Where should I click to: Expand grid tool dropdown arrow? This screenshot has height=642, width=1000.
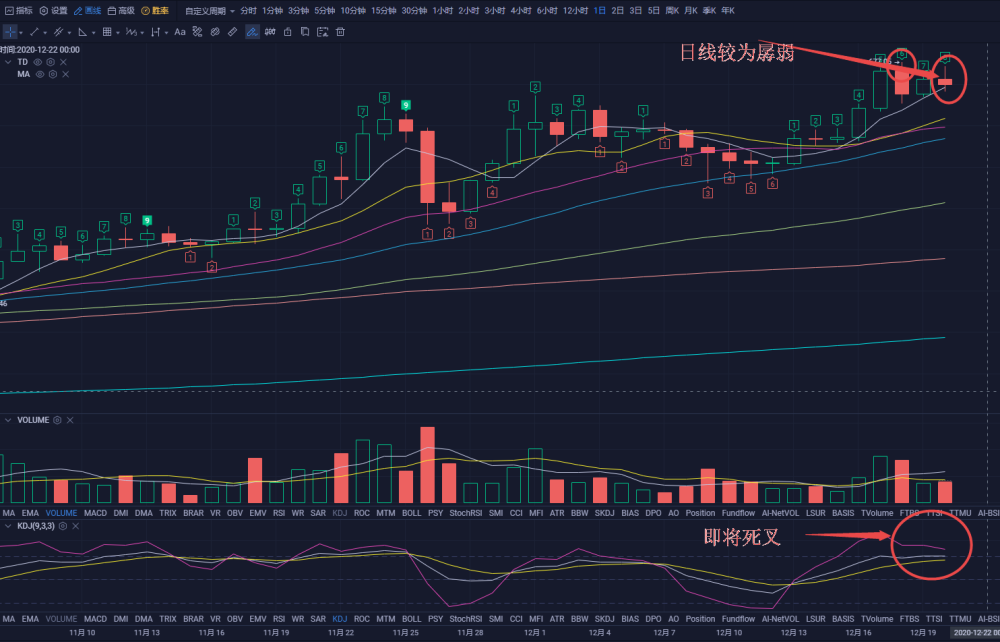(118, 33)
